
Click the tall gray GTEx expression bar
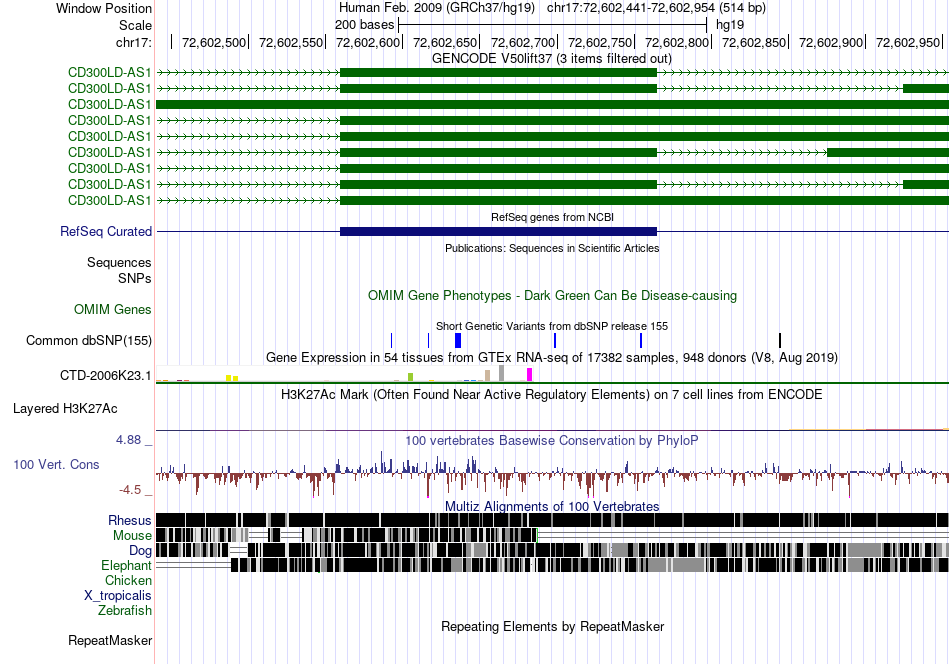(501, 373)
